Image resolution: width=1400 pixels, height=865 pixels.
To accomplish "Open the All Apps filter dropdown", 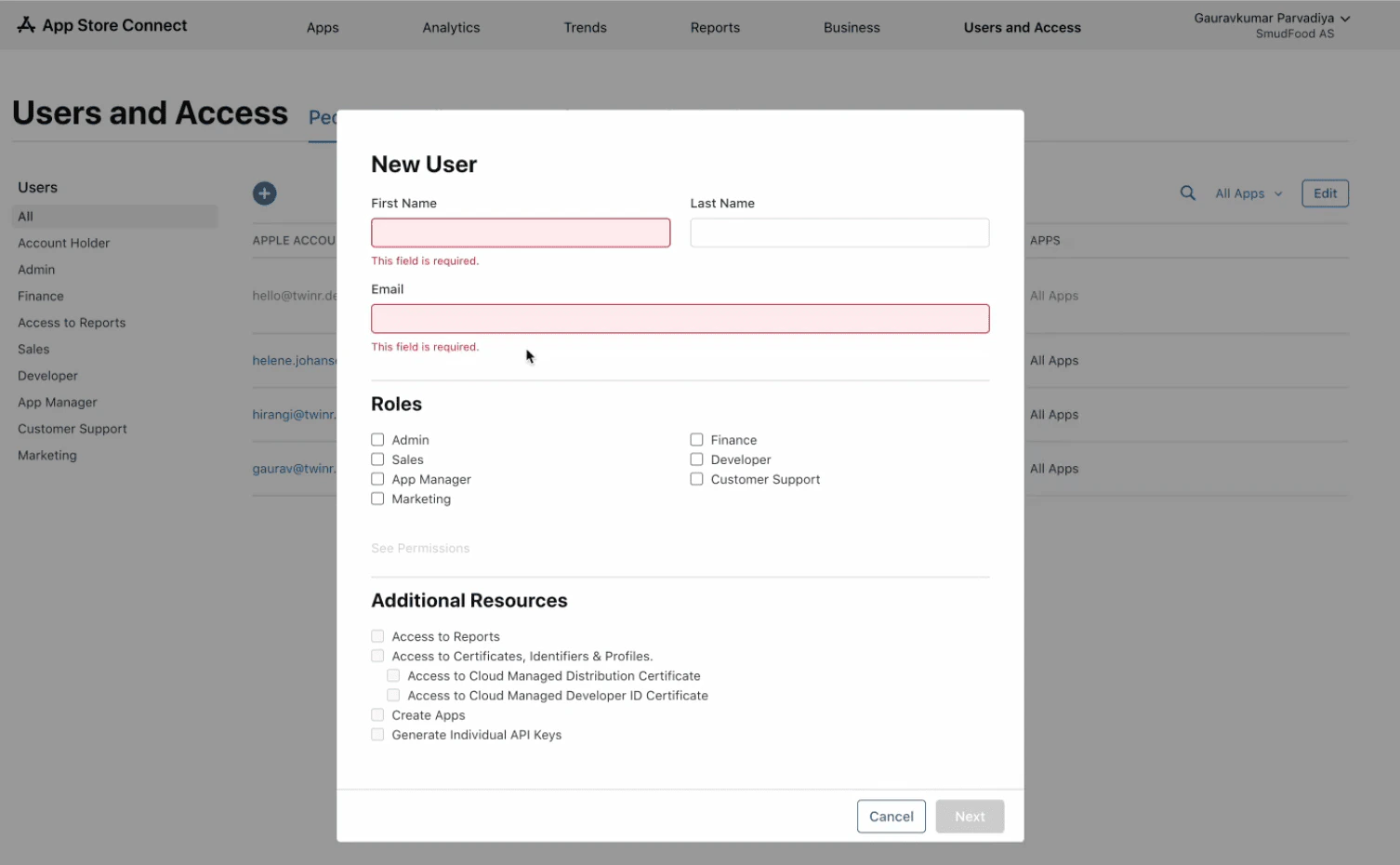I will tap(1248, 193).
